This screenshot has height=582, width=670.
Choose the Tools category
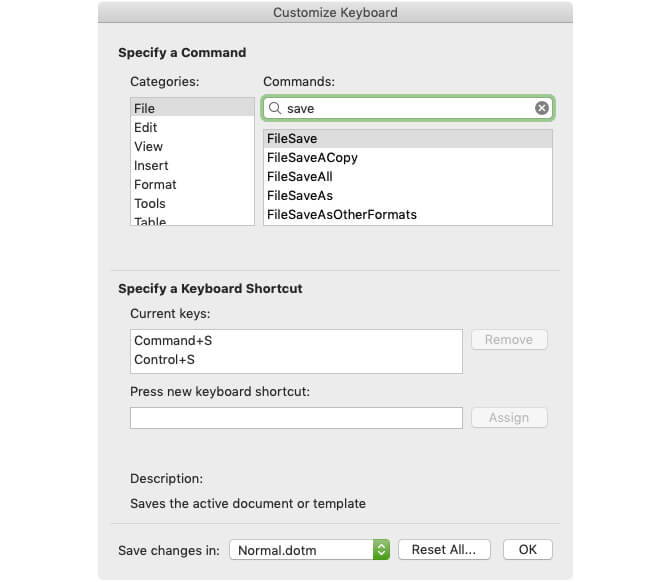(x=150, y=203)
